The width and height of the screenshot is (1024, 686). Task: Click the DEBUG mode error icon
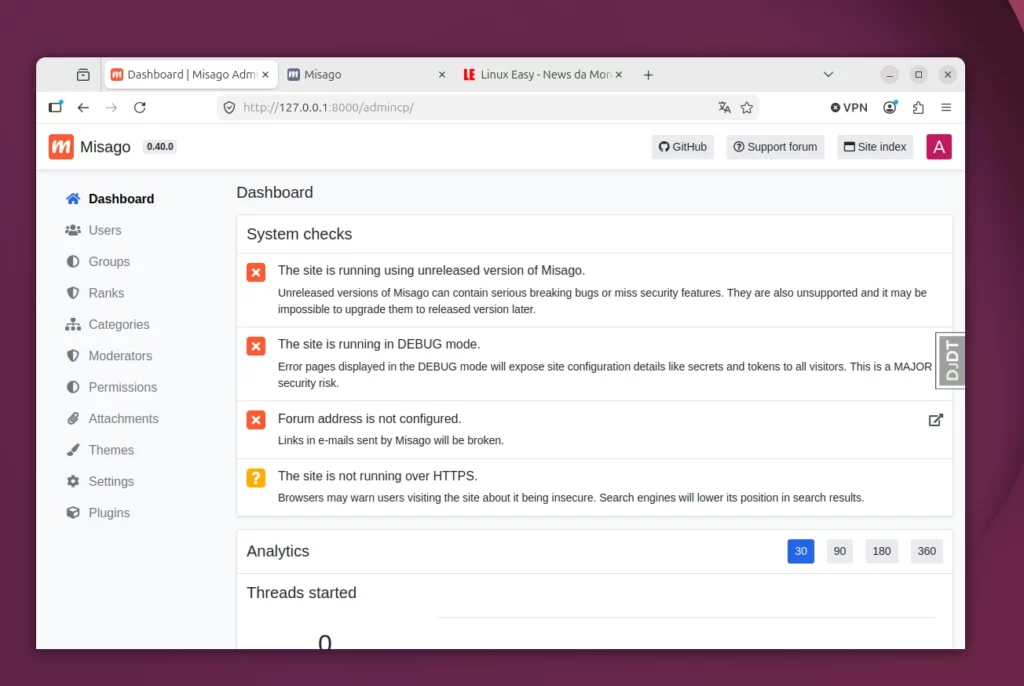click(x=256, y=346)
